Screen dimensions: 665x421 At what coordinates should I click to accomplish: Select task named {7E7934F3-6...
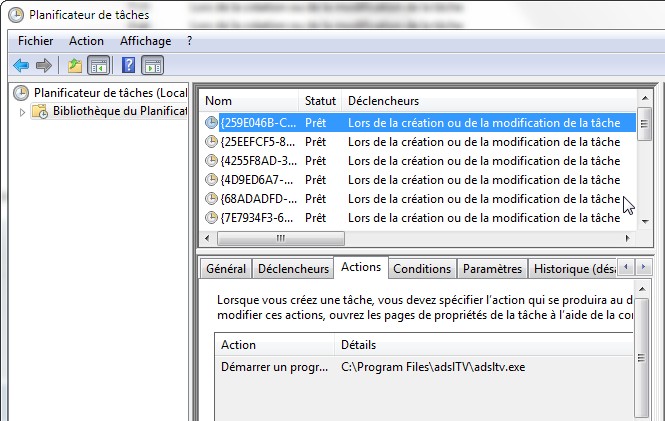pyautogui.click(x=257, y=218)
